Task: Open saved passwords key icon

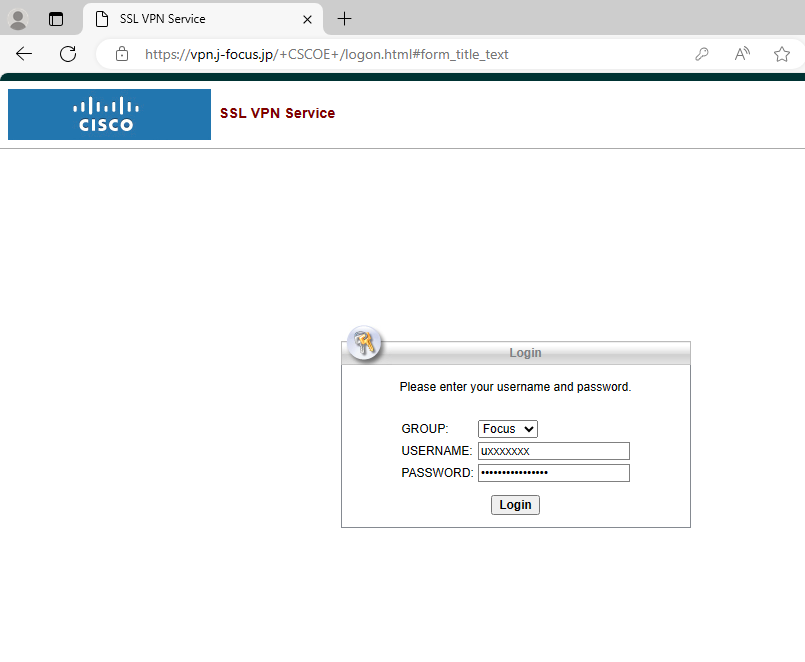Action: point(702,54)
